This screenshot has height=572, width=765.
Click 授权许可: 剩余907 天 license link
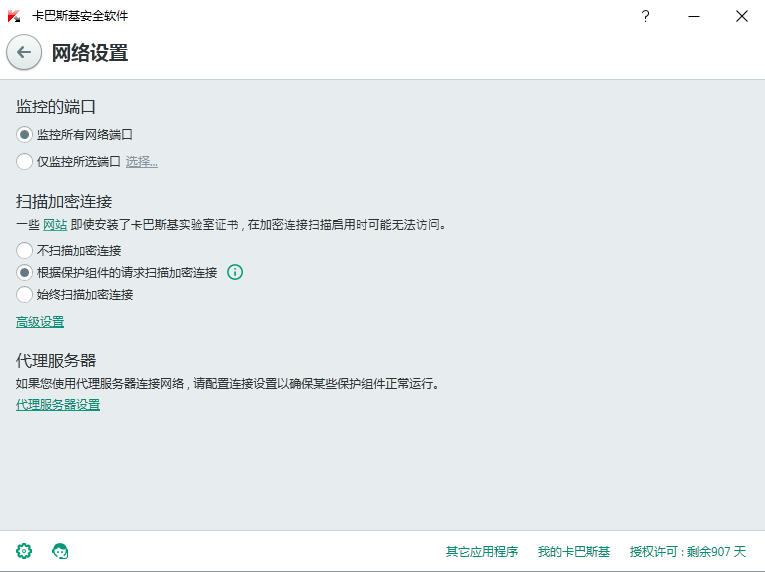tap(688, 552)
